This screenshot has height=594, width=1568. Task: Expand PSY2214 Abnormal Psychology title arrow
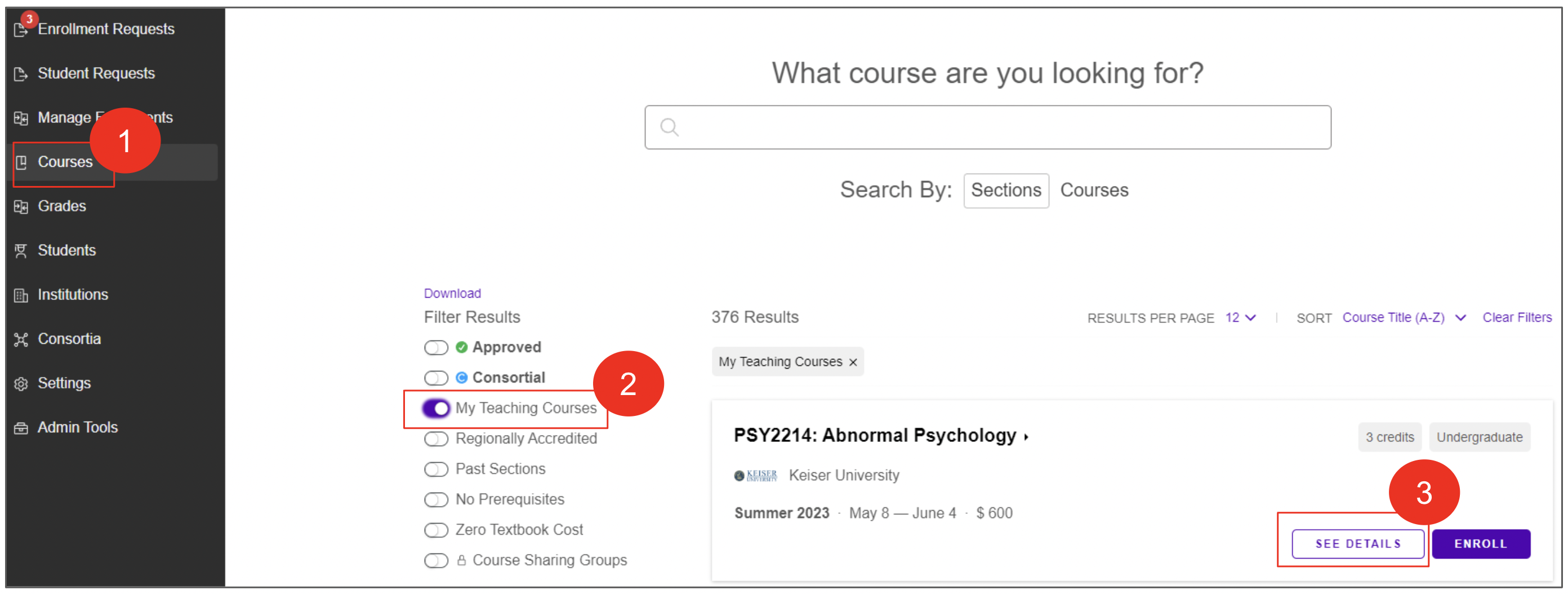(1026, 437)
